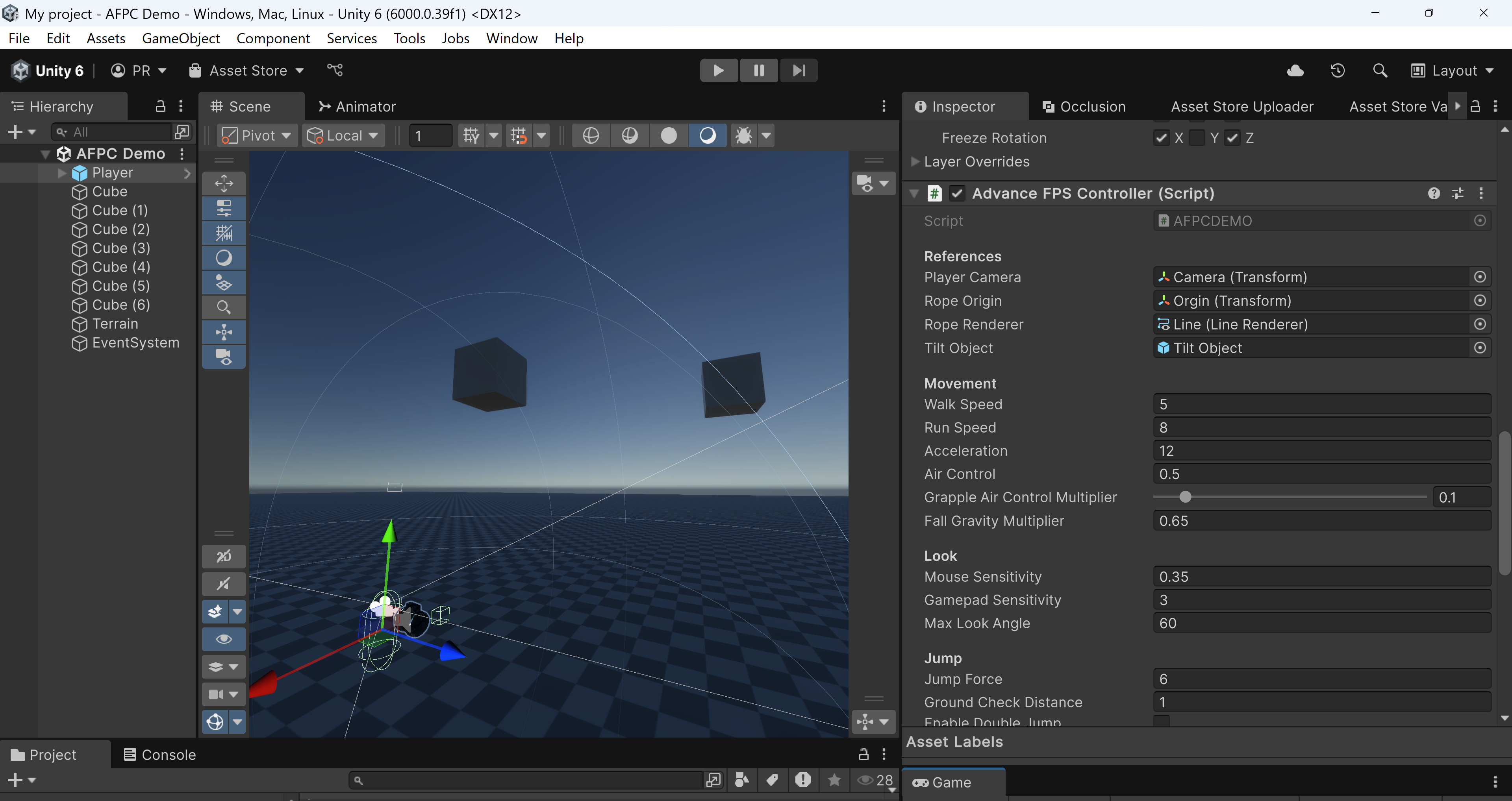Click the Step frame button

pos(798,70)
